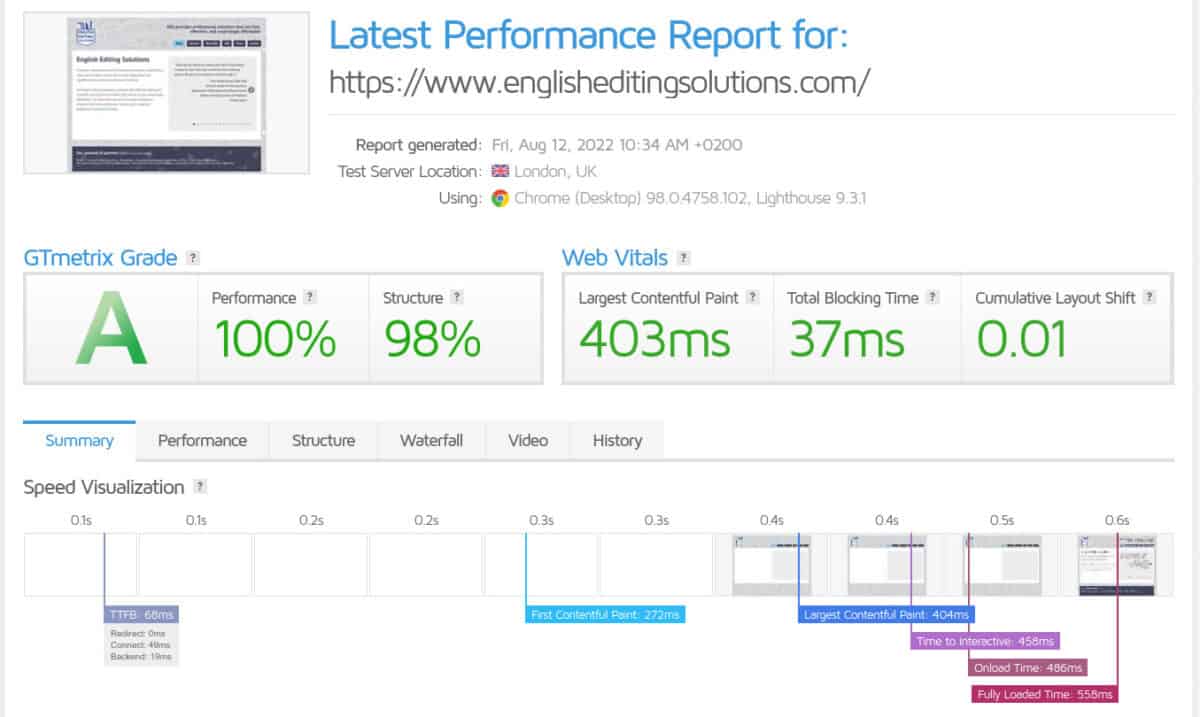Open the History tab
The width and height of the screenshot is (1200, 717).
pyautogui.click(x=617, y=440)
